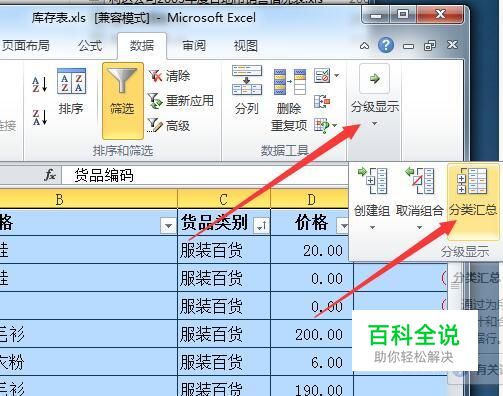Click the Outline (分级显示) group button
This screenshot has height=396, width=503.
click(375, 95)
